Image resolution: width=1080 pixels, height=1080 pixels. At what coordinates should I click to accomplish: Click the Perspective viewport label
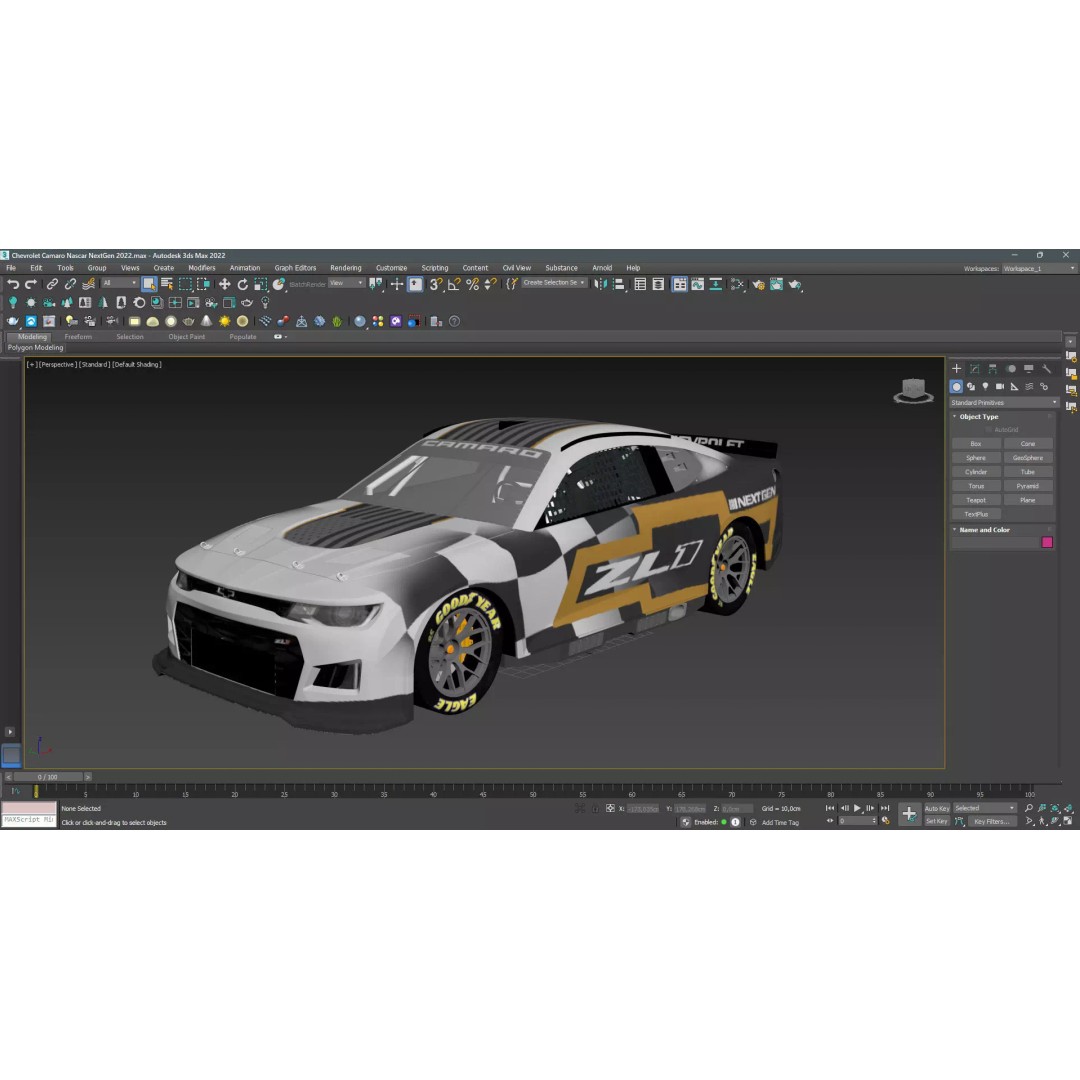pos(57,364)
